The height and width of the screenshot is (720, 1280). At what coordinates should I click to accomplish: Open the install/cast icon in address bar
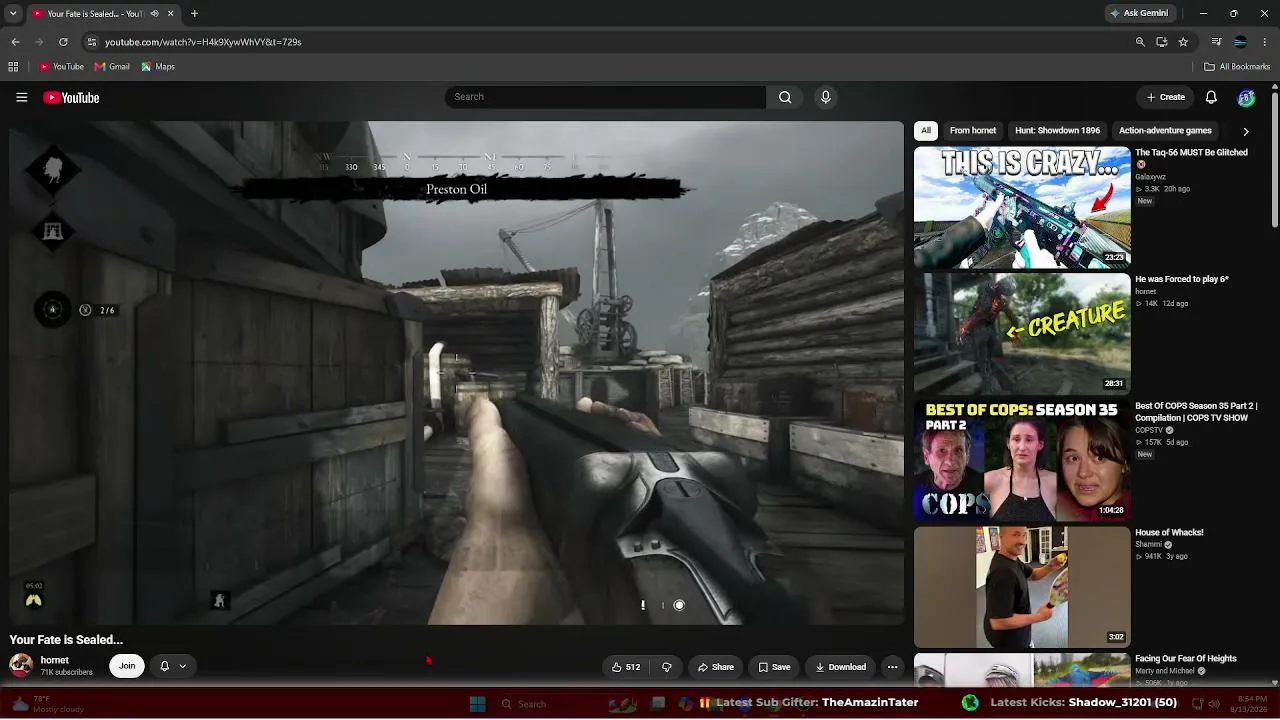tap(1162, 42)
